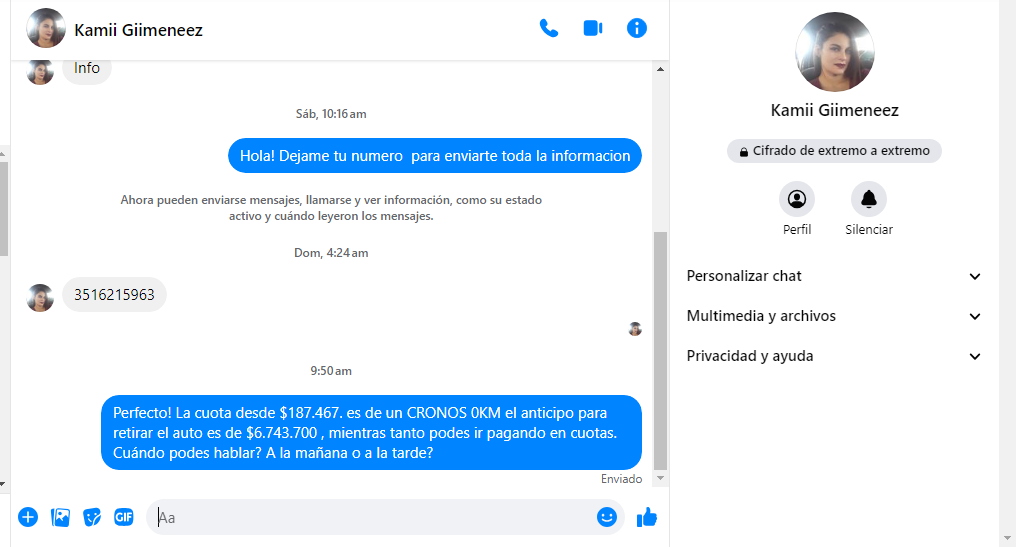1016x547 pixels.
Task: Click the conversation scrollbar thumb
Action: point(660,351)
